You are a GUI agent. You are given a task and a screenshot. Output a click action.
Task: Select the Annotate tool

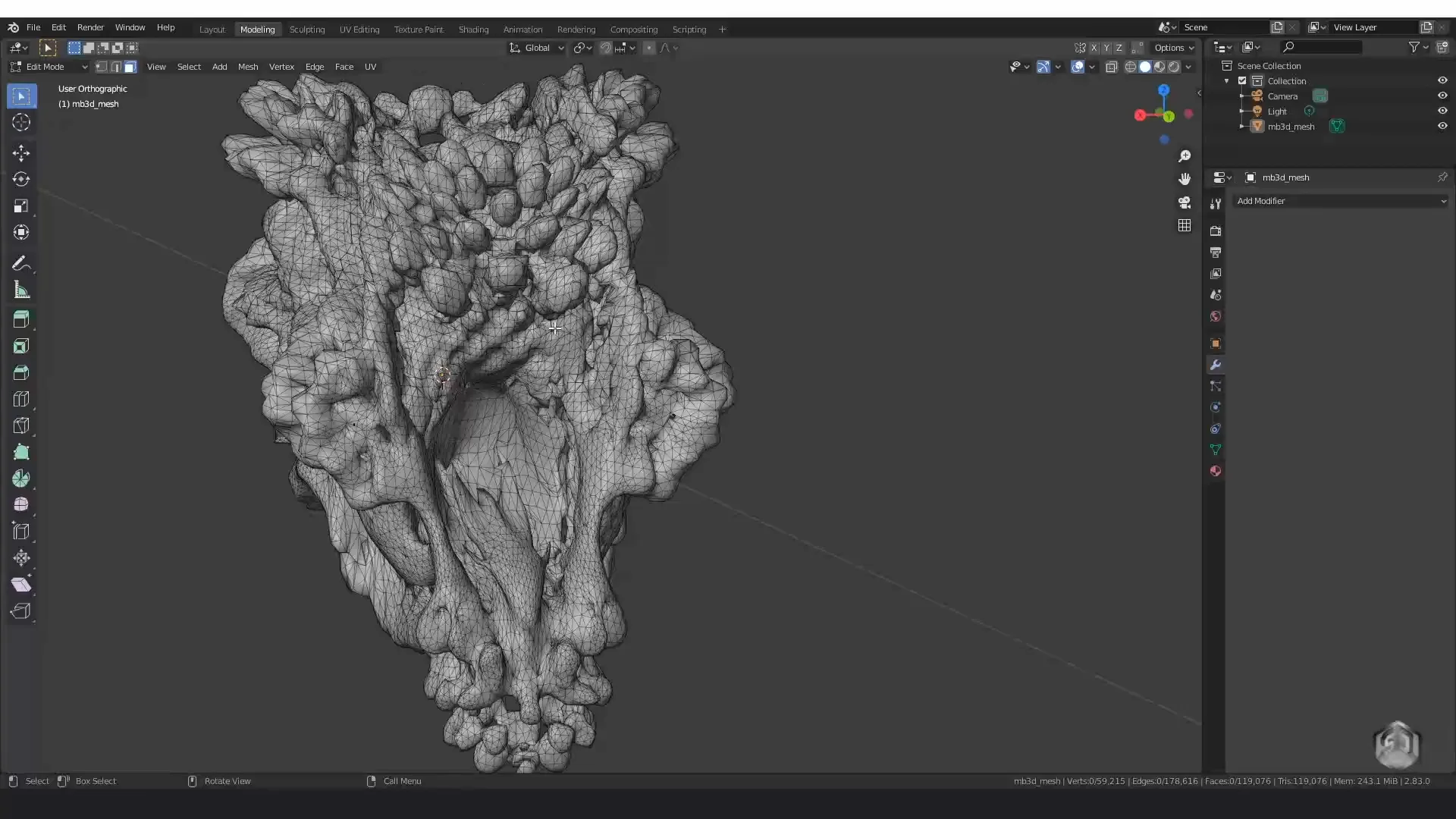tap(21, 263)
